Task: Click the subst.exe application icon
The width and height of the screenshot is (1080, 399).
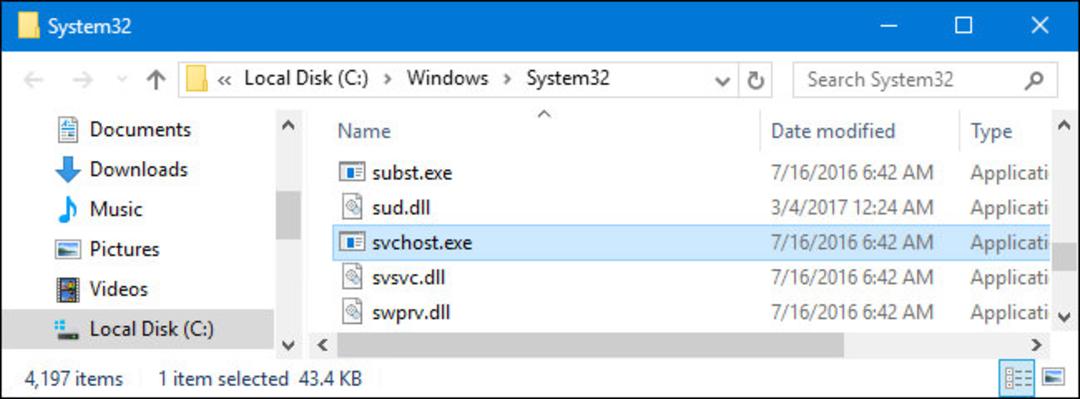Action: (x=352, y=172)
